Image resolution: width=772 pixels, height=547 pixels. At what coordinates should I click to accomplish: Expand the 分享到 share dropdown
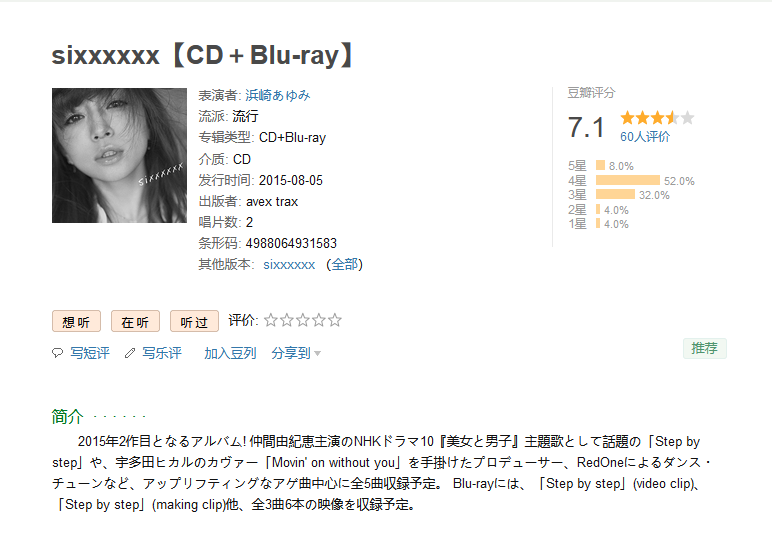point(296,353)
